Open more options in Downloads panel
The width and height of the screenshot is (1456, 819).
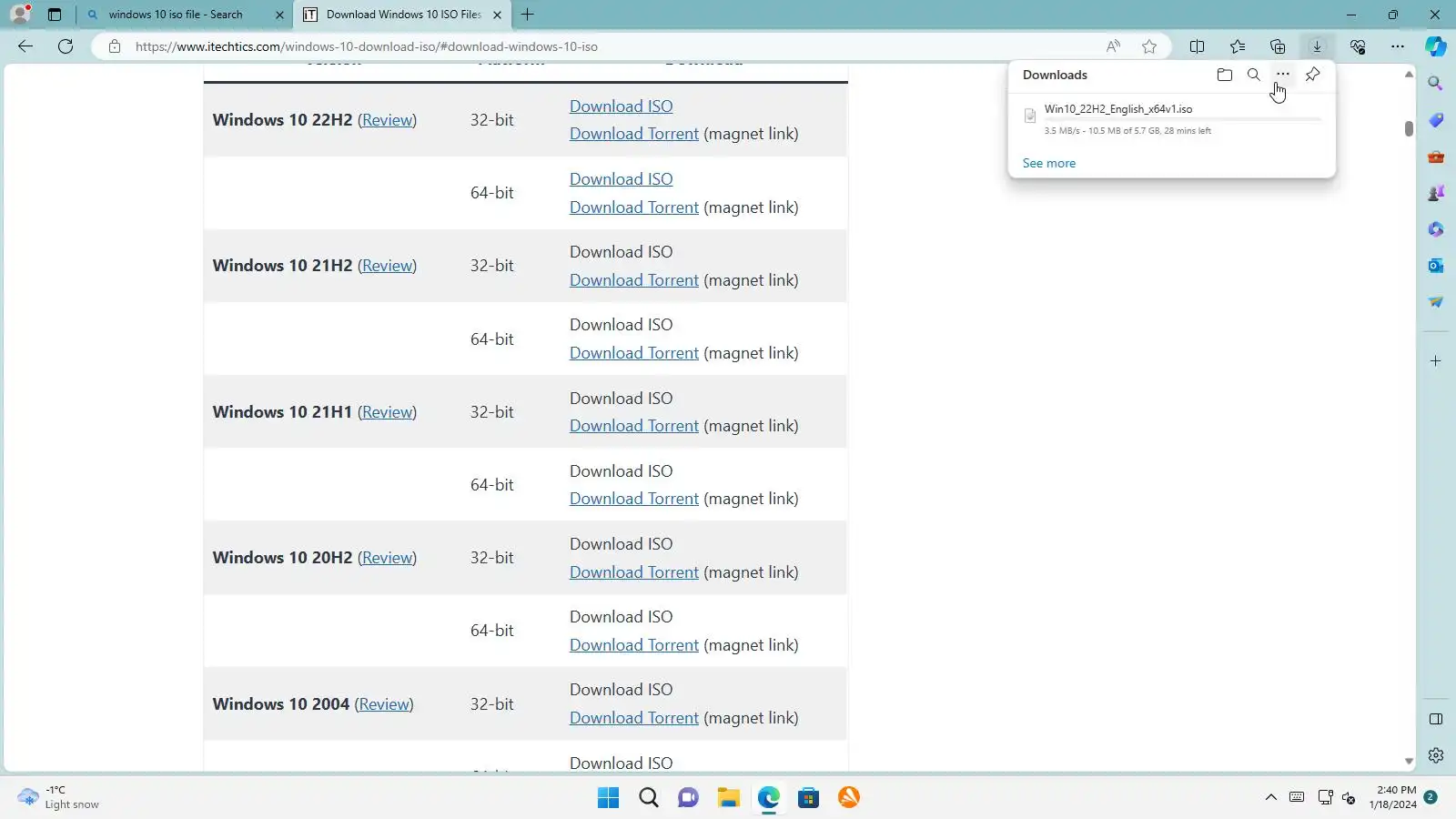[1283, 75]
